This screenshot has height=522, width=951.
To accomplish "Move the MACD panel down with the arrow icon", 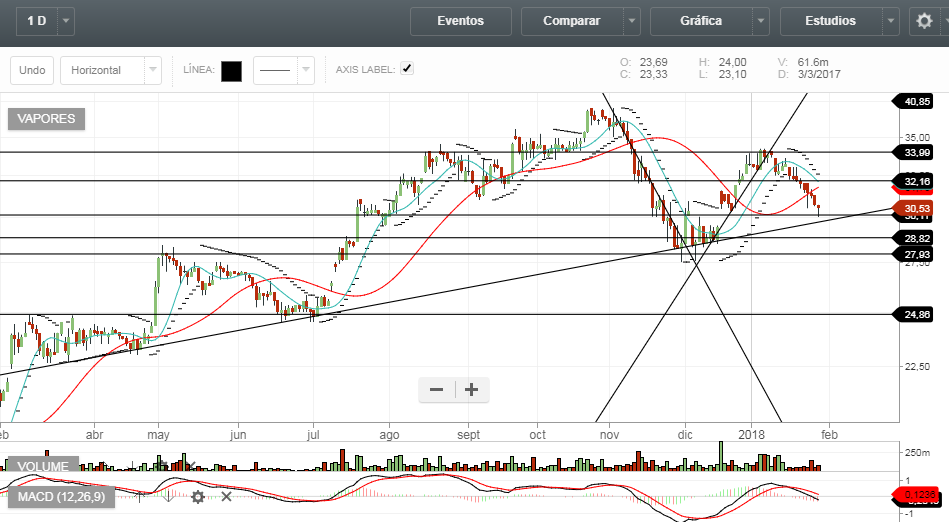I will [169, 497].
